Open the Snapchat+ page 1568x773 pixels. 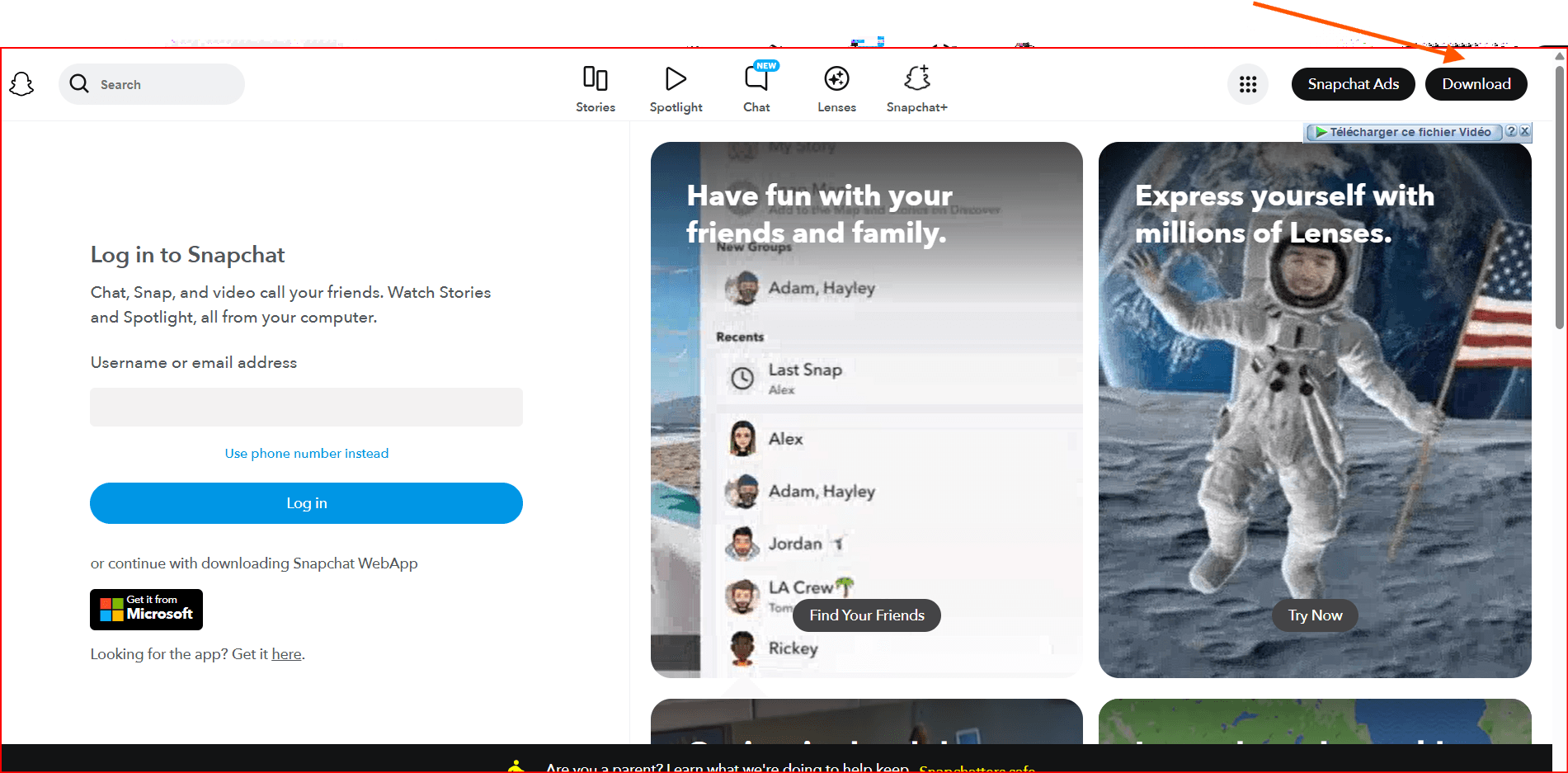coord(916,88)
